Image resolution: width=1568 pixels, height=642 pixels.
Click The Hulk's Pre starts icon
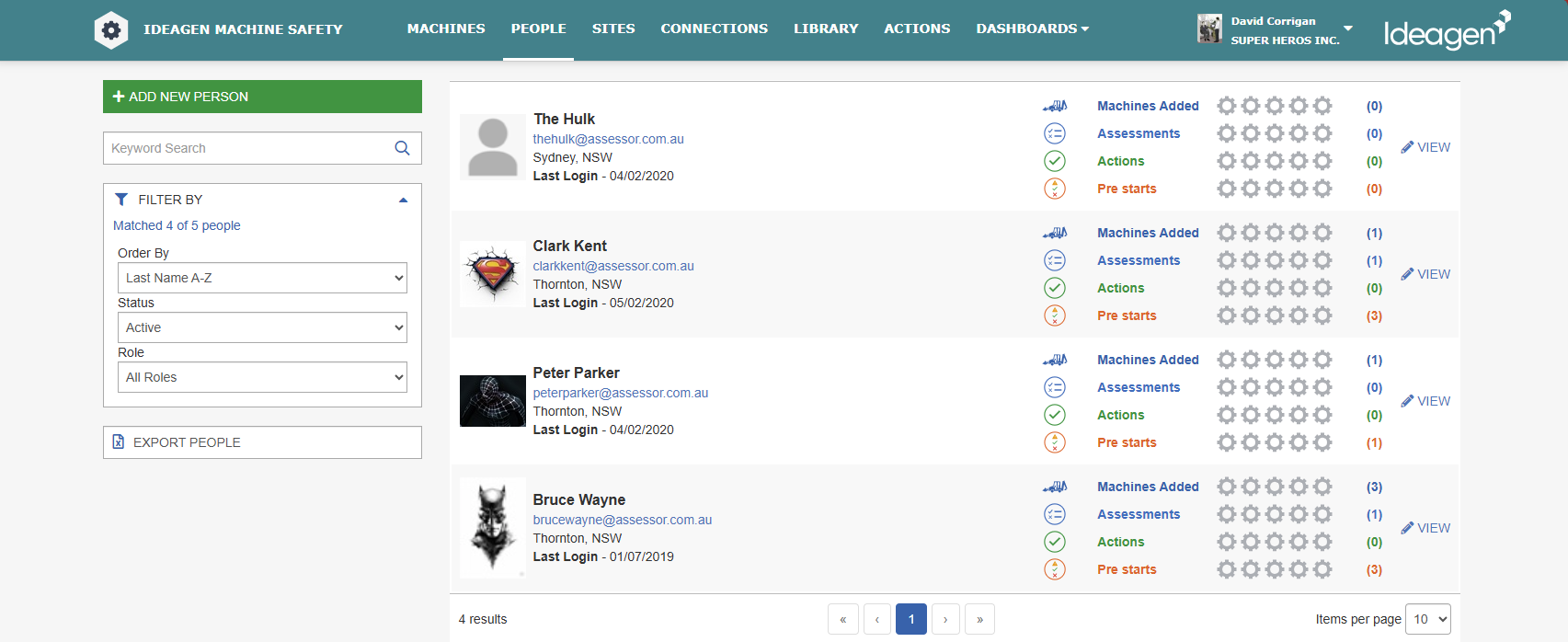(1055, 189)
